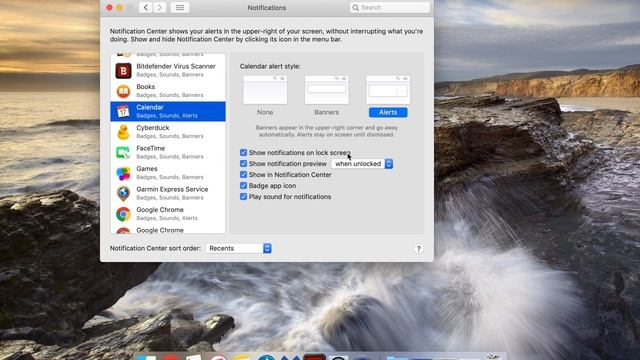
Task: Close the Notifications window with red button
Action: (x=109, y=7)
